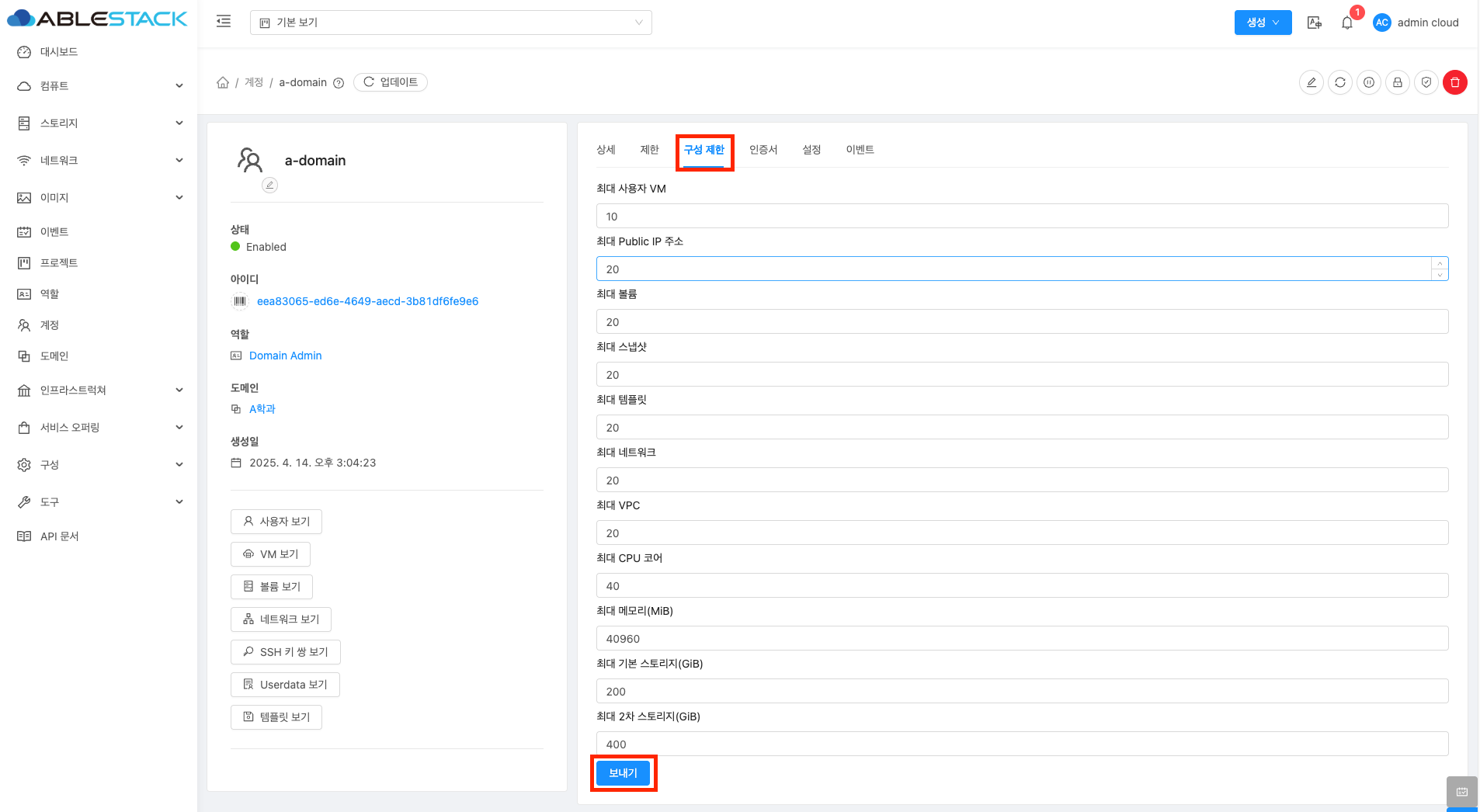Click the update resource count sync icon
The image size is (1480, 812).
[1340, 82]
